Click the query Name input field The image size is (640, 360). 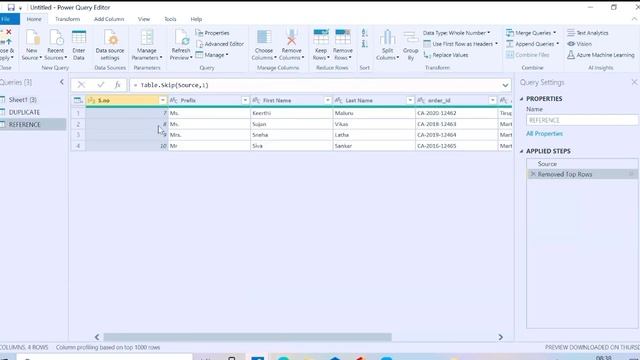point(582,120)
